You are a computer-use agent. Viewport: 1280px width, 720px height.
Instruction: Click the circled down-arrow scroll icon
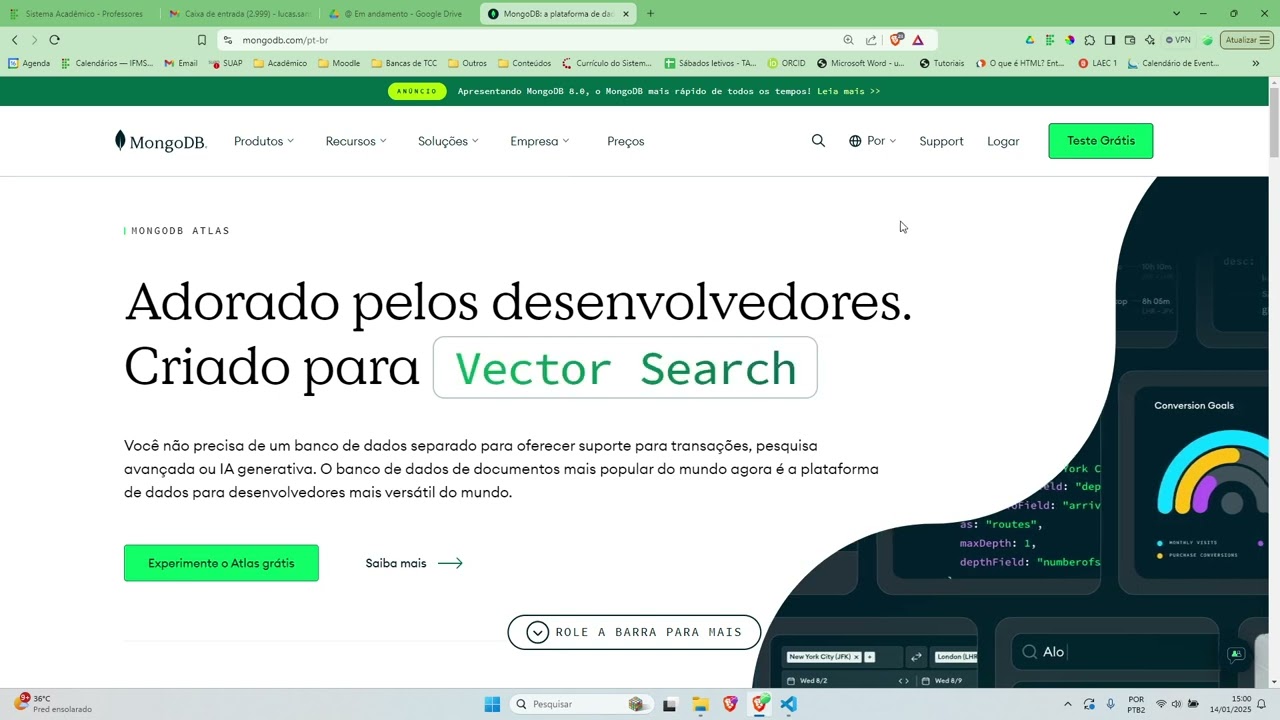point(538,632)
